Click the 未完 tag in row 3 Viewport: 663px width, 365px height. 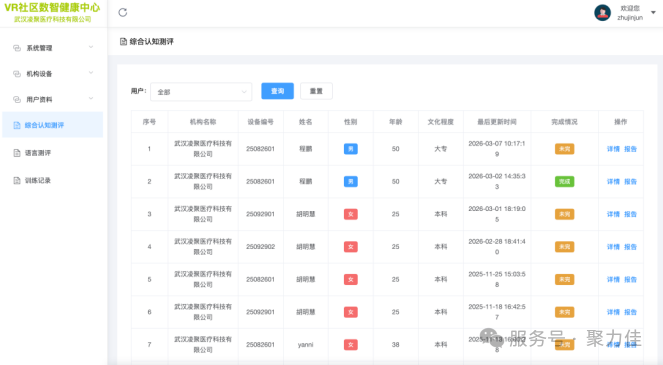[x=564, y=214]
